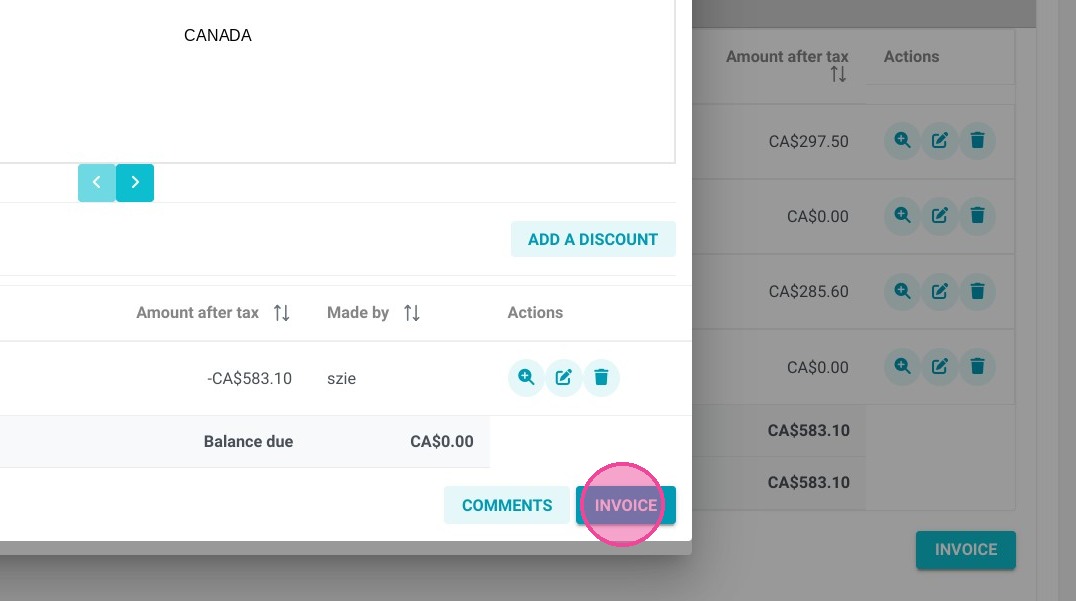The height and width of the screenshot is (601, 1076).
Task: Click trash icon in last CA$0.00 row
Action: point(977,366)
